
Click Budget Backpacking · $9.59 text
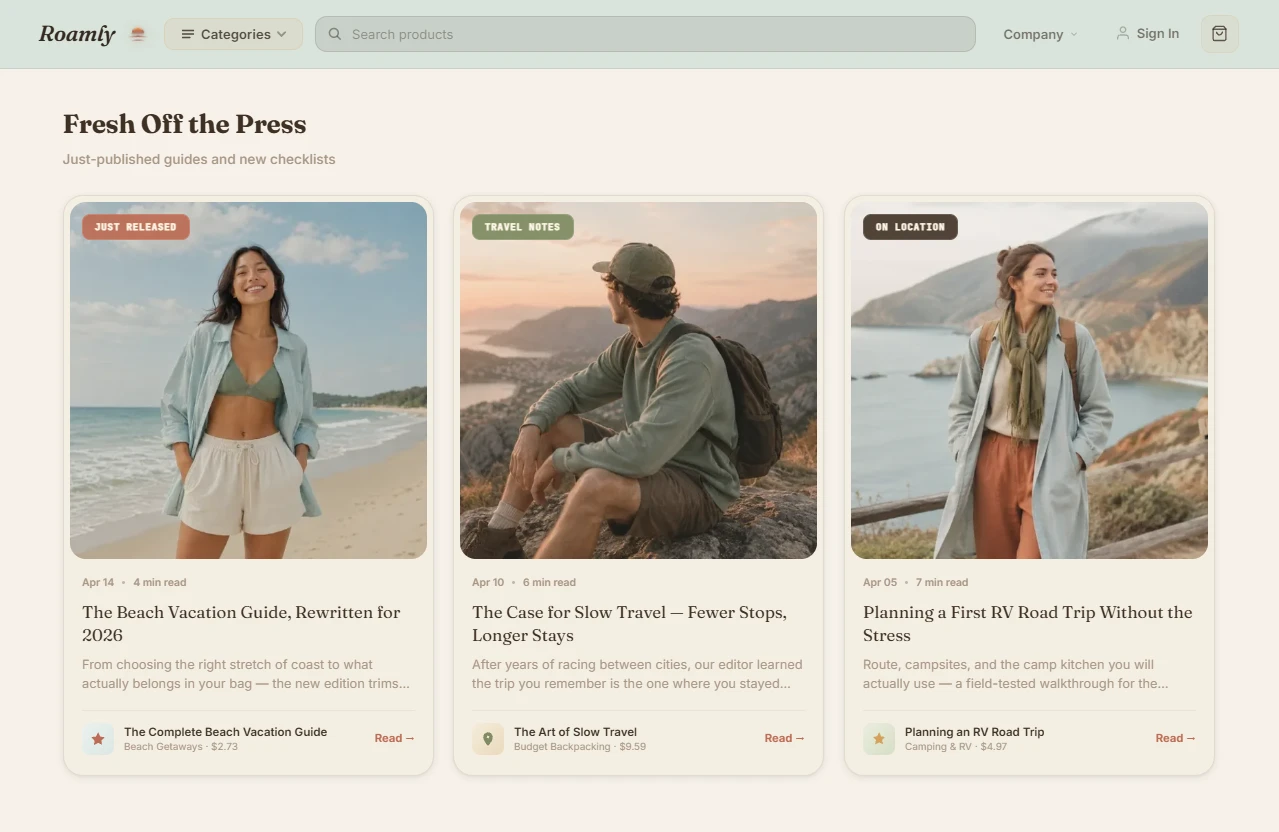tap(580, 747)
